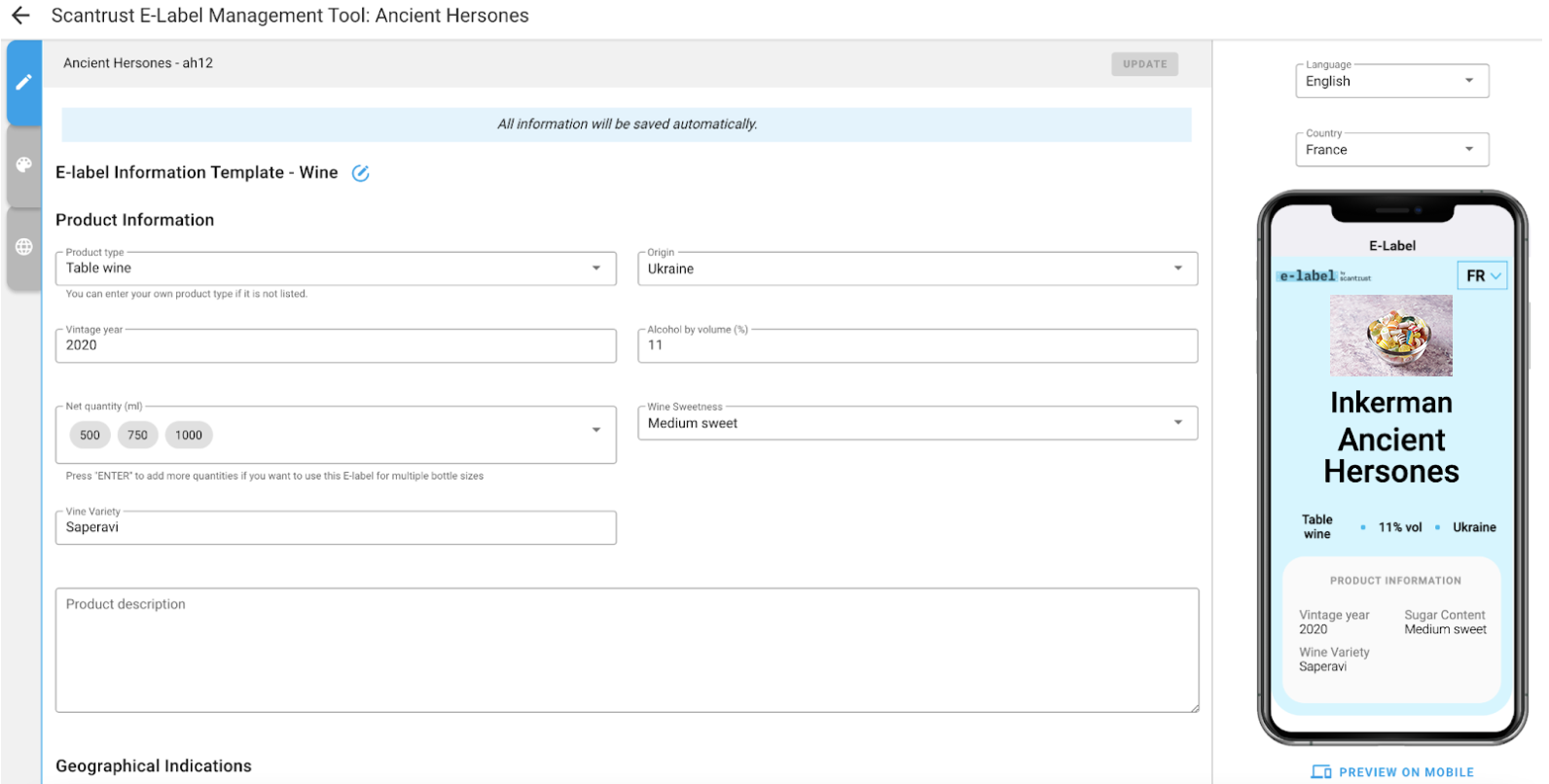Image resolution: width=1549 pixels, height=784 pixels.
Task: Click the edit template icon beside Wine
Action: point(360,173)
